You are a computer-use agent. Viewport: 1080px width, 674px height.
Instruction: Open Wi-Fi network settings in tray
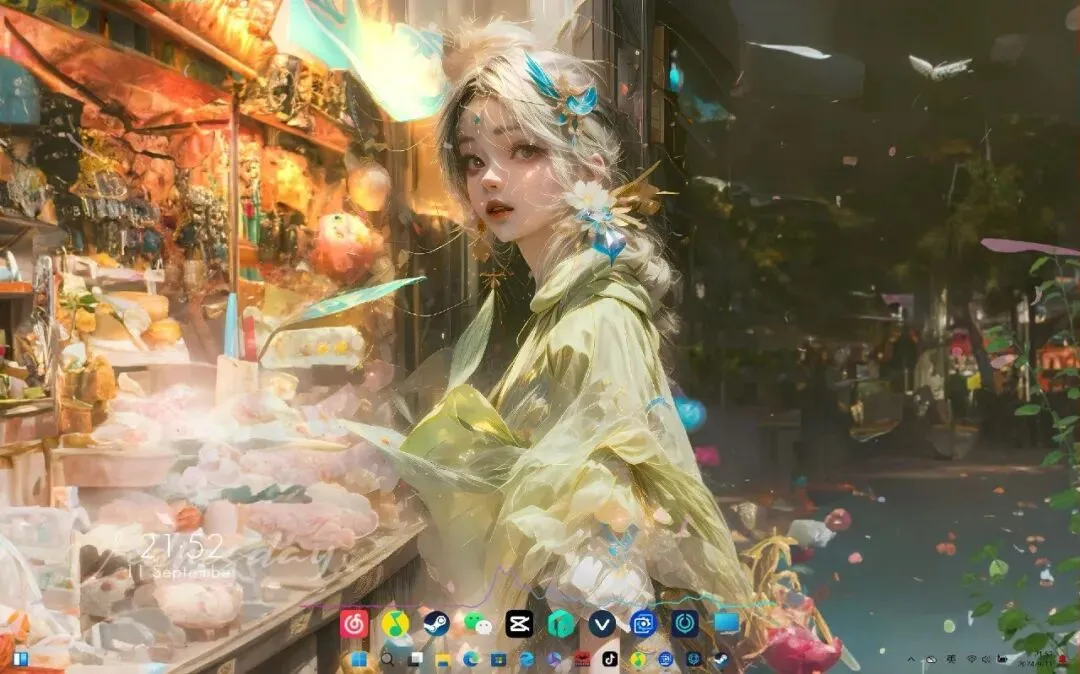[972, 660]
